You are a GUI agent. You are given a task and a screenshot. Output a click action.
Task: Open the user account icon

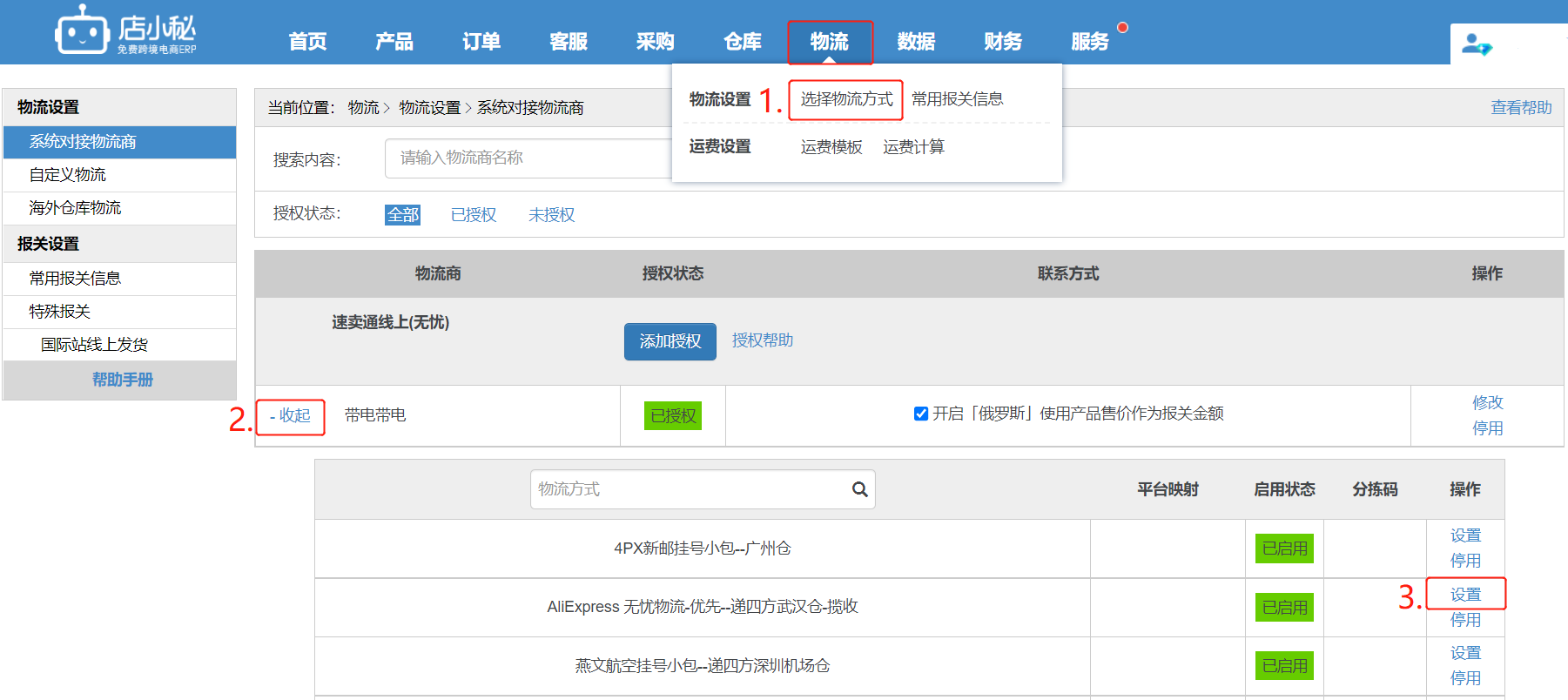(1476, 44)
